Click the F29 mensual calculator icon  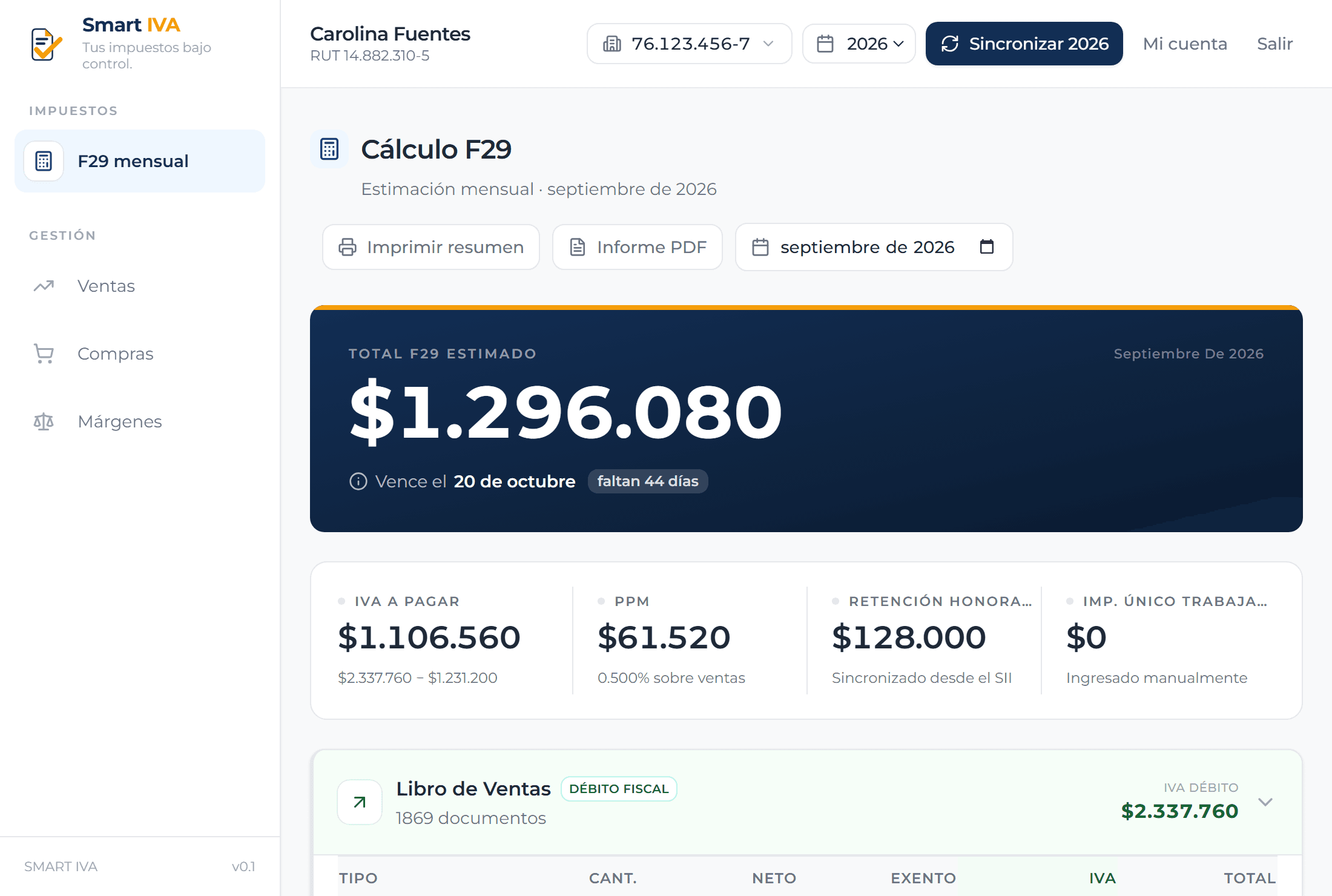pos(44,161)
